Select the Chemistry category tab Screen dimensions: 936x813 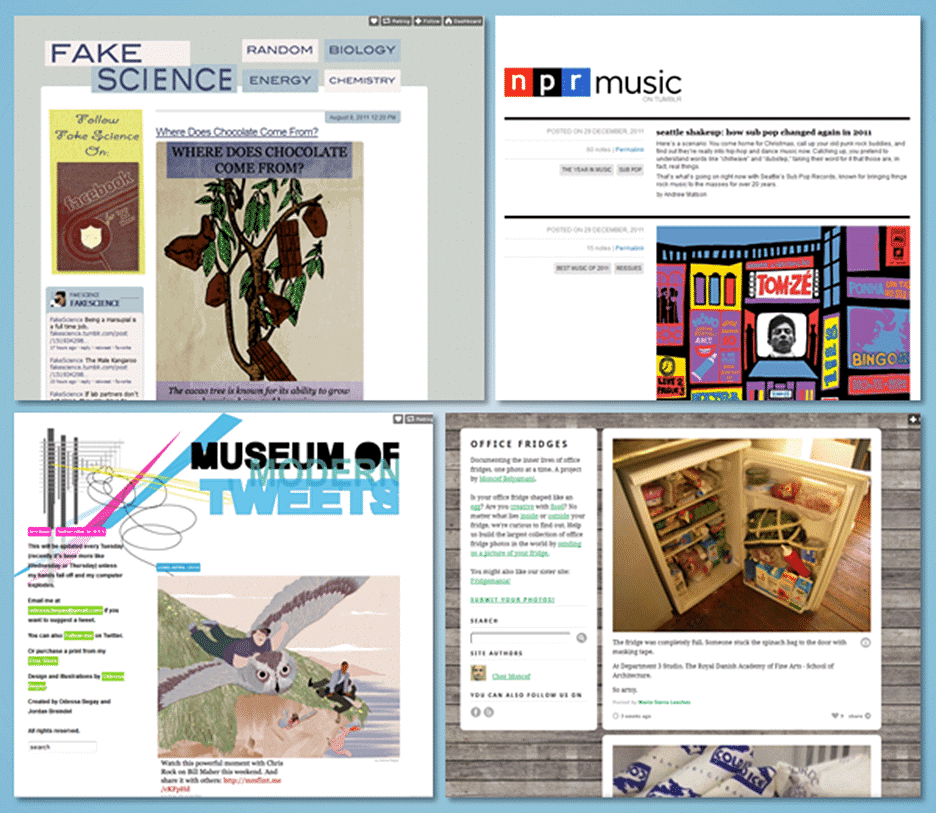pos(361,80)
